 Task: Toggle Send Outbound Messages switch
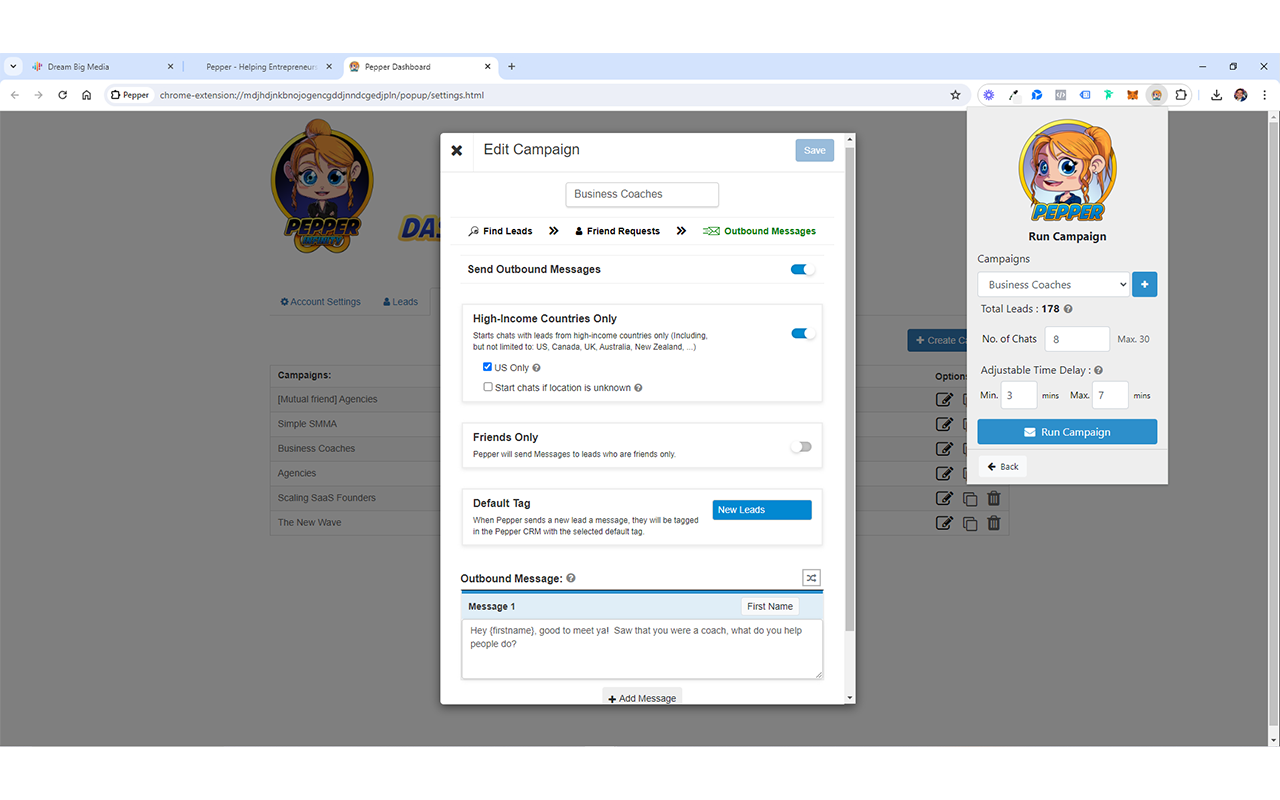[x=802, y=269]
